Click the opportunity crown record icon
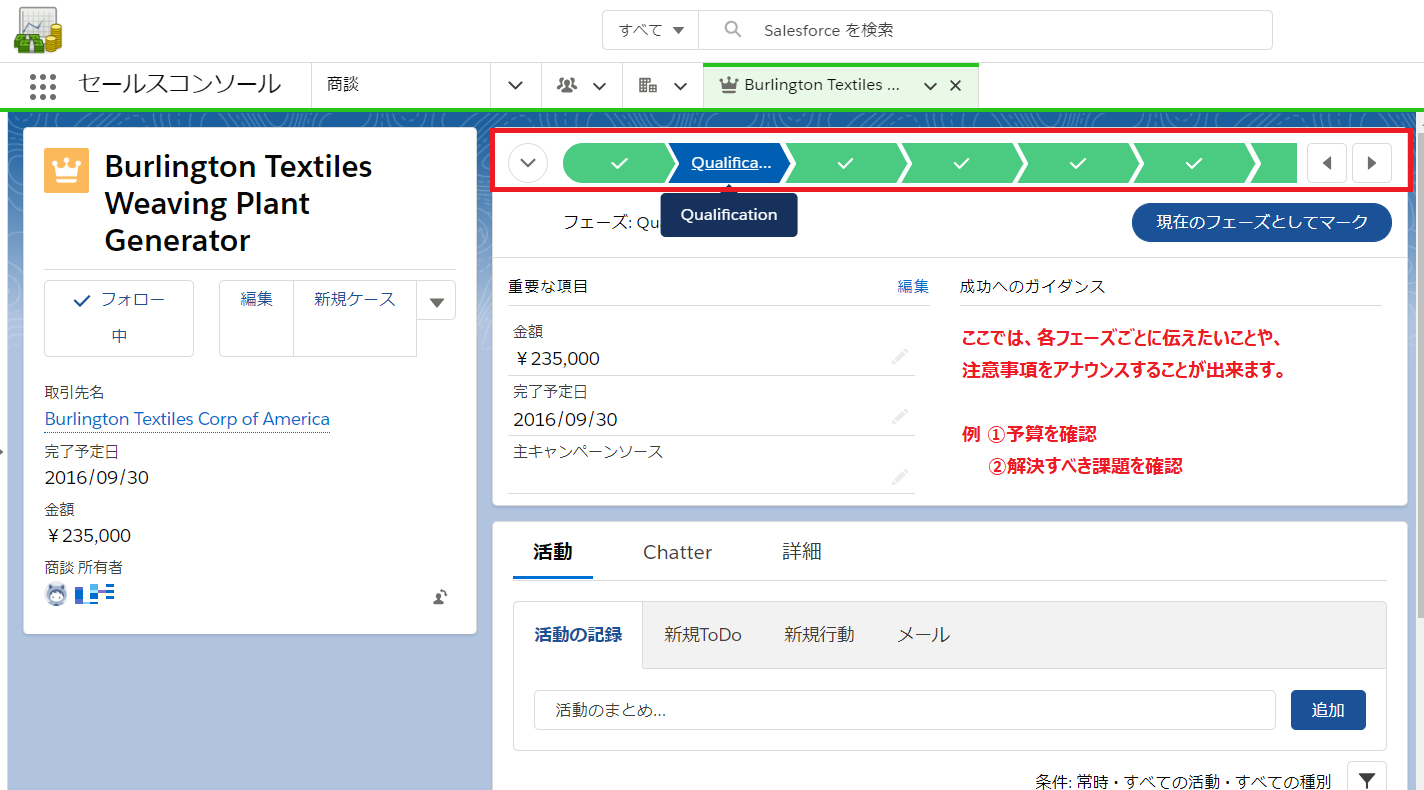 click(67, 170)
